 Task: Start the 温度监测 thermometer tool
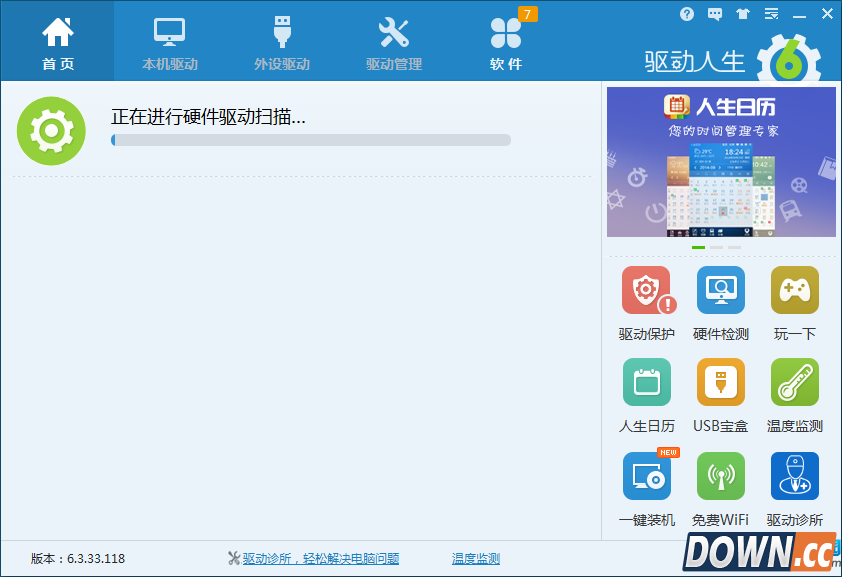[x=794, y=383]
